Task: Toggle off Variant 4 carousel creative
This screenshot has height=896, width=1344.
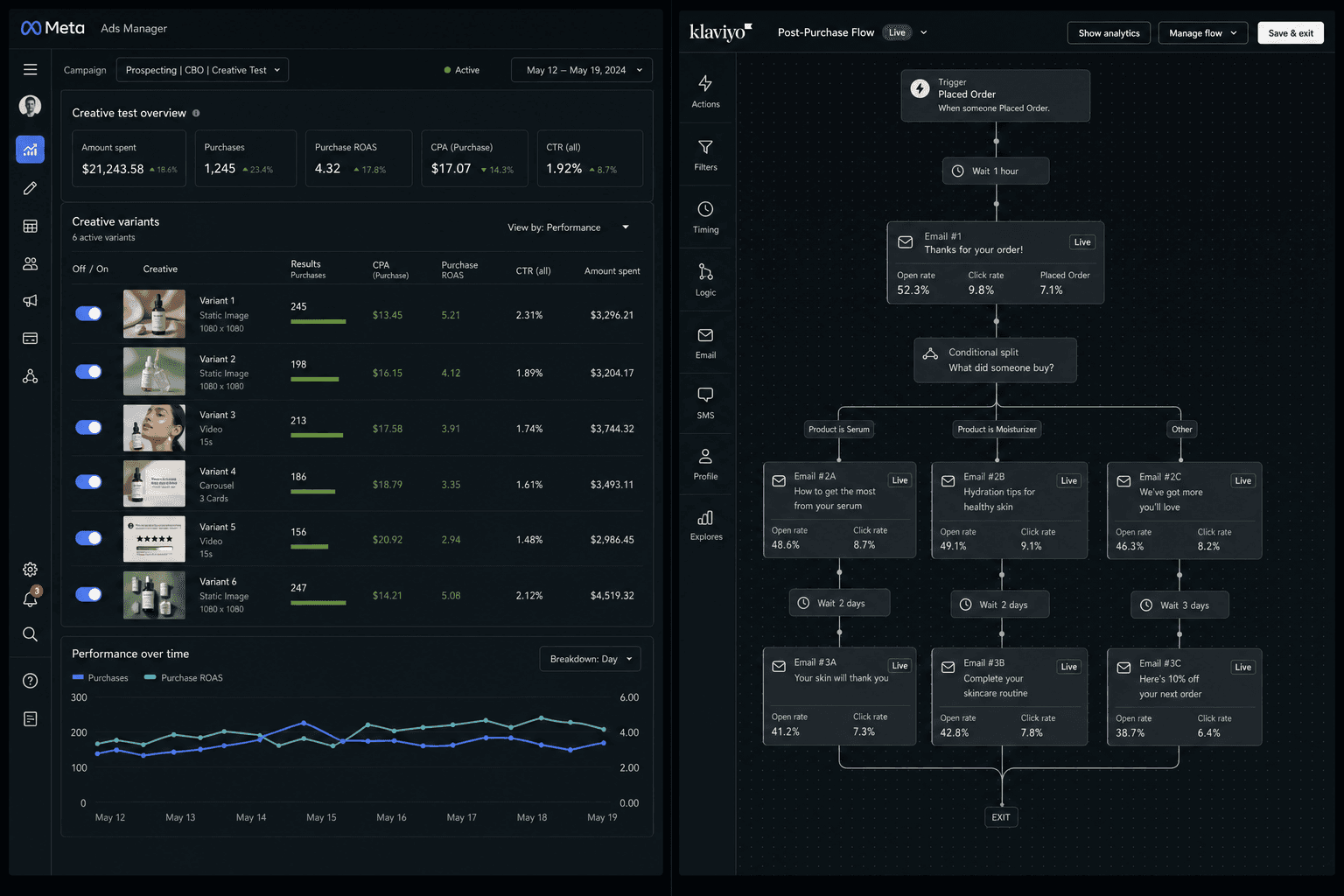Action: [x=88, y=482]
